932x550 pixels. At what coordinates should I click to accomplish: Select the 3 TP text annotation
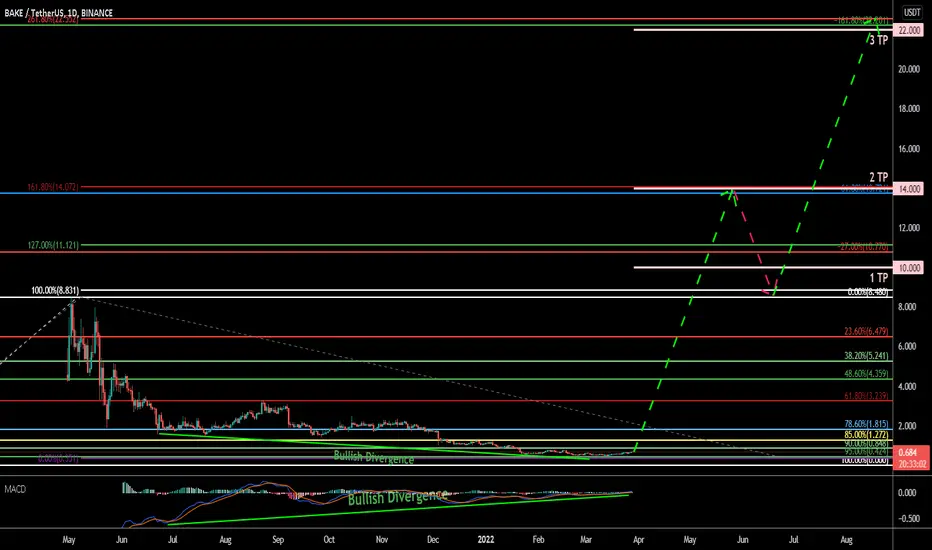tap(879, 40)
